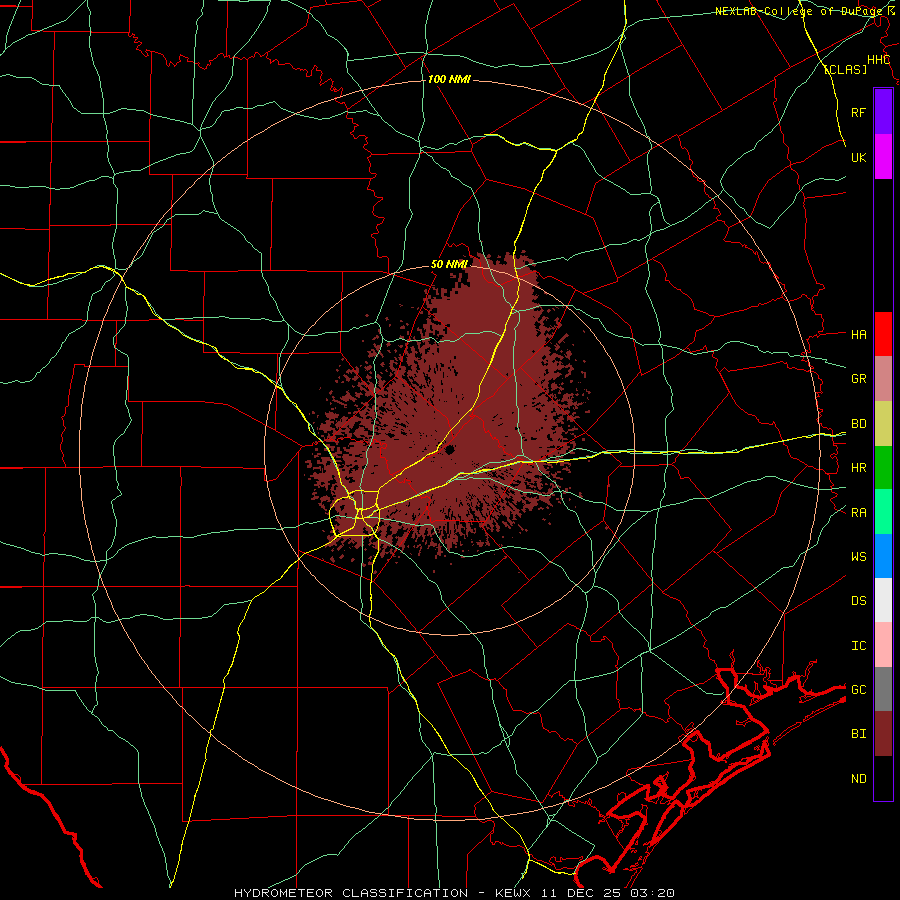Click the HHC product code text

pos(878,60)
